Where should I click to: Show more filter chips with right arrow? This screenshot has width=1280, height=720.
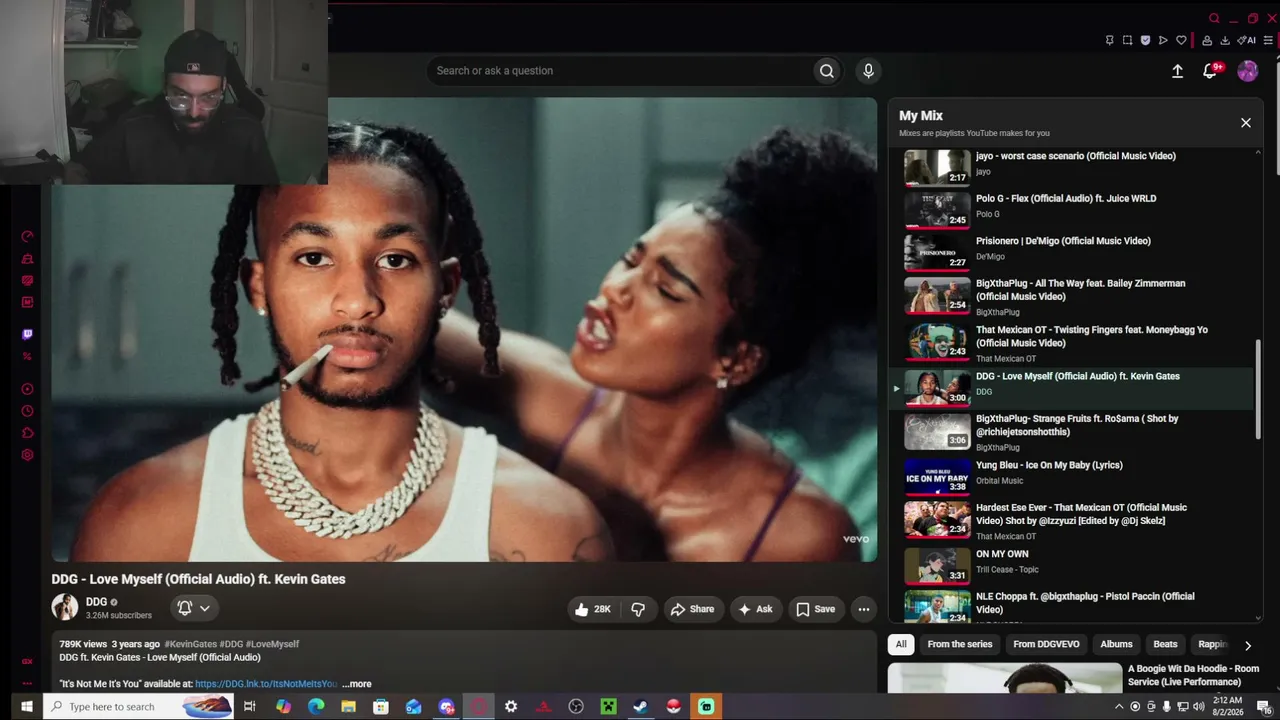(1247, 645)
